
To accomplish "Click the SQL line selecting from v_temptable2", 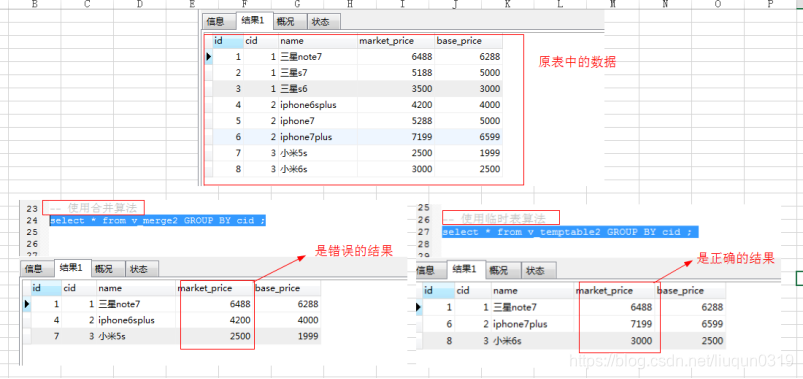I will (570, 232).
